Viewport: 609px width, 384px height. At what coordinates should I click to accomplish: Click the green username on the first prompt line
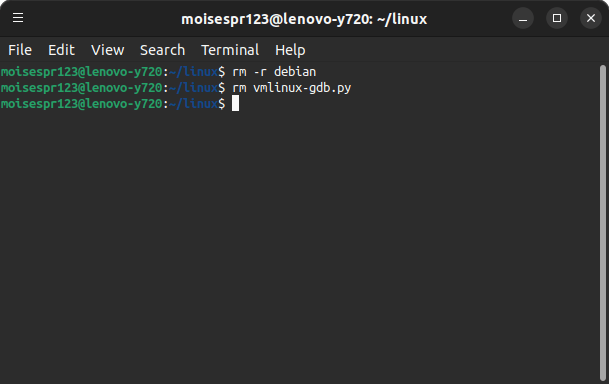[x=39, y=72]
